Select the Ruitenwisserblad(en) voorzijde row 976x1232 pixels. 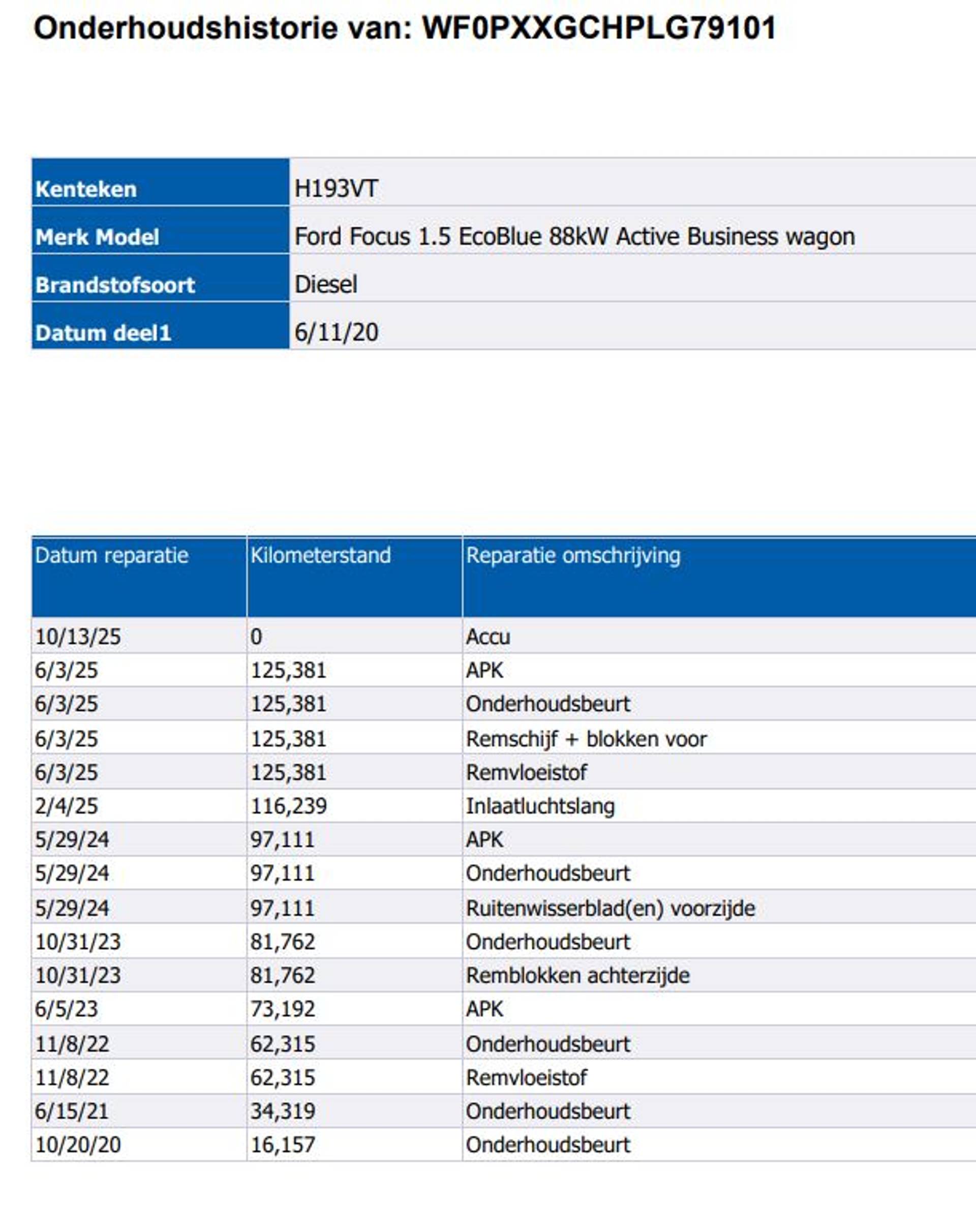point(609,908)
